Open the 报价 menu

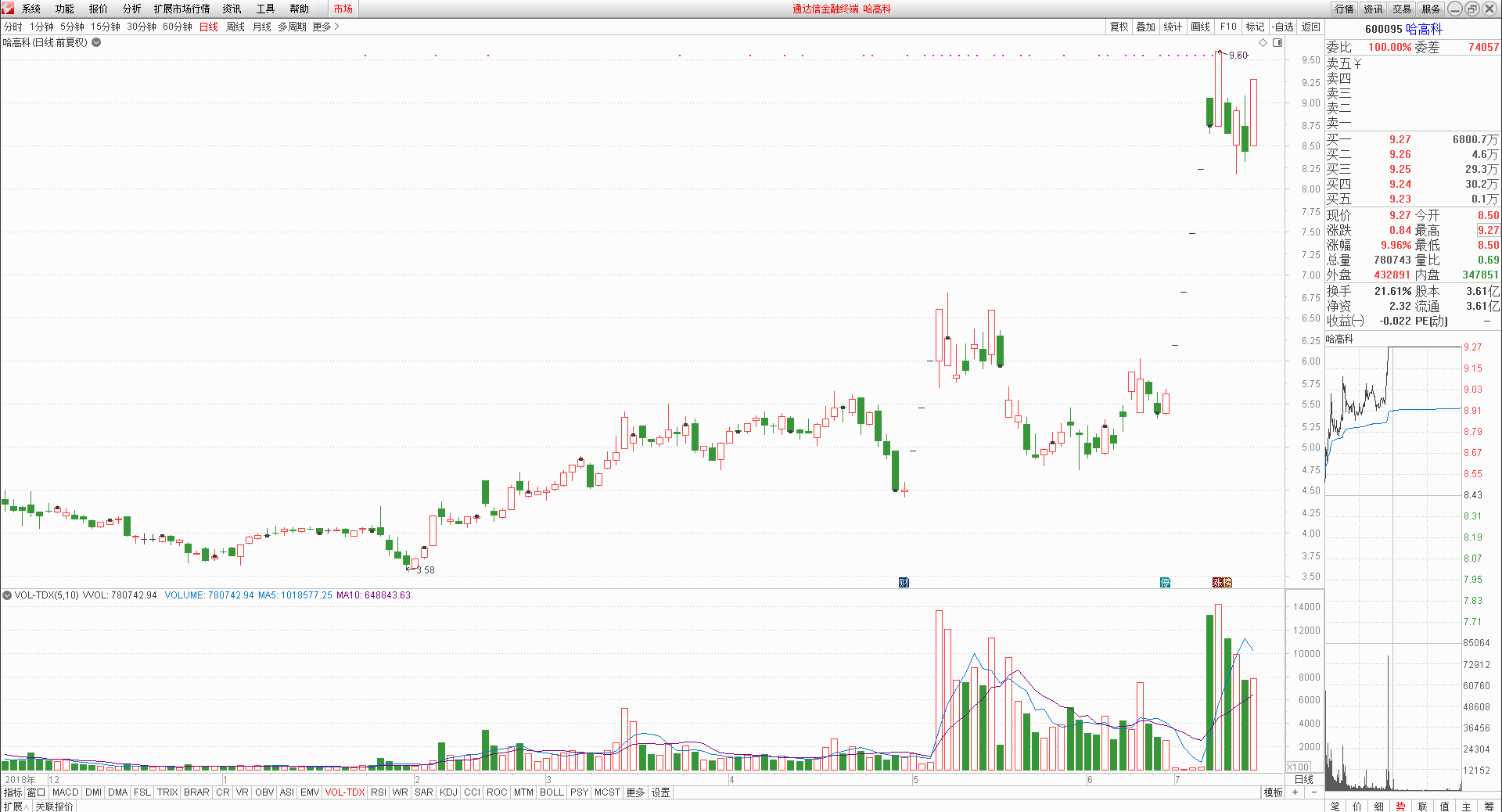point(99,9)
